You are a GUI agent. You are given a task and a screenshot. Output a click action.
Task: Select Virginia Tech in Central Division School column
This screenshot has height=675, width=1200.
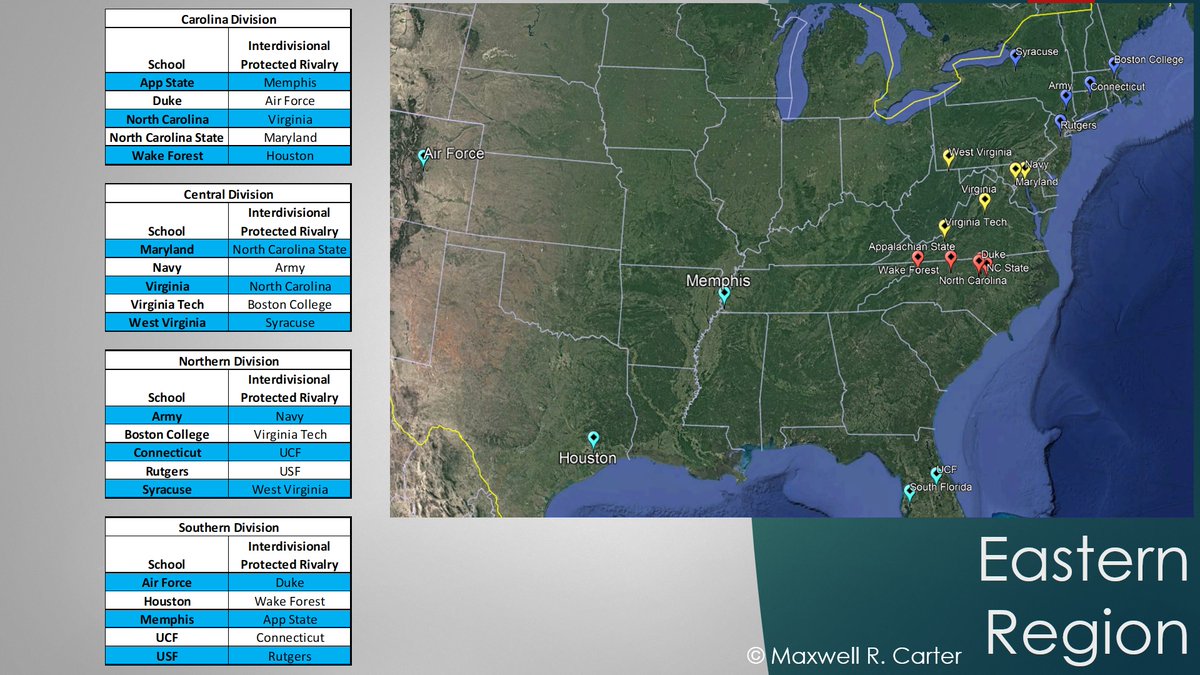(x=167, y=304)
